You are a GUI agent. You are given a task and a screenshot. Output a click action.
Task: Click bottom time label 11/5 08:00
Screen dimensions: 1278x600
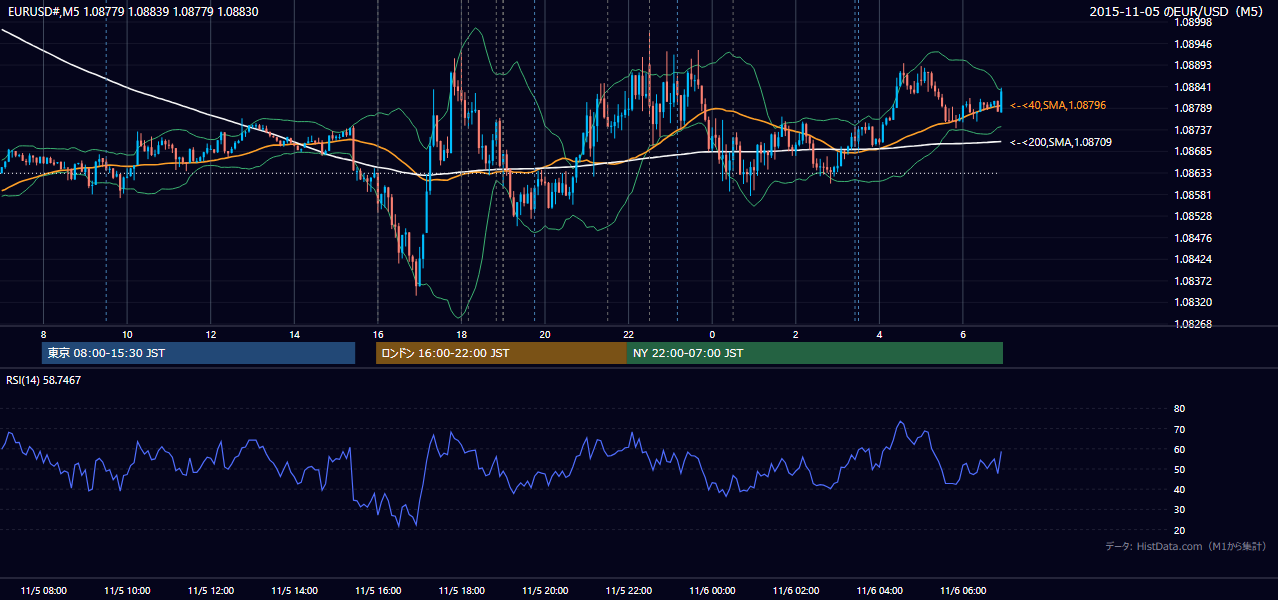point(43,591)
